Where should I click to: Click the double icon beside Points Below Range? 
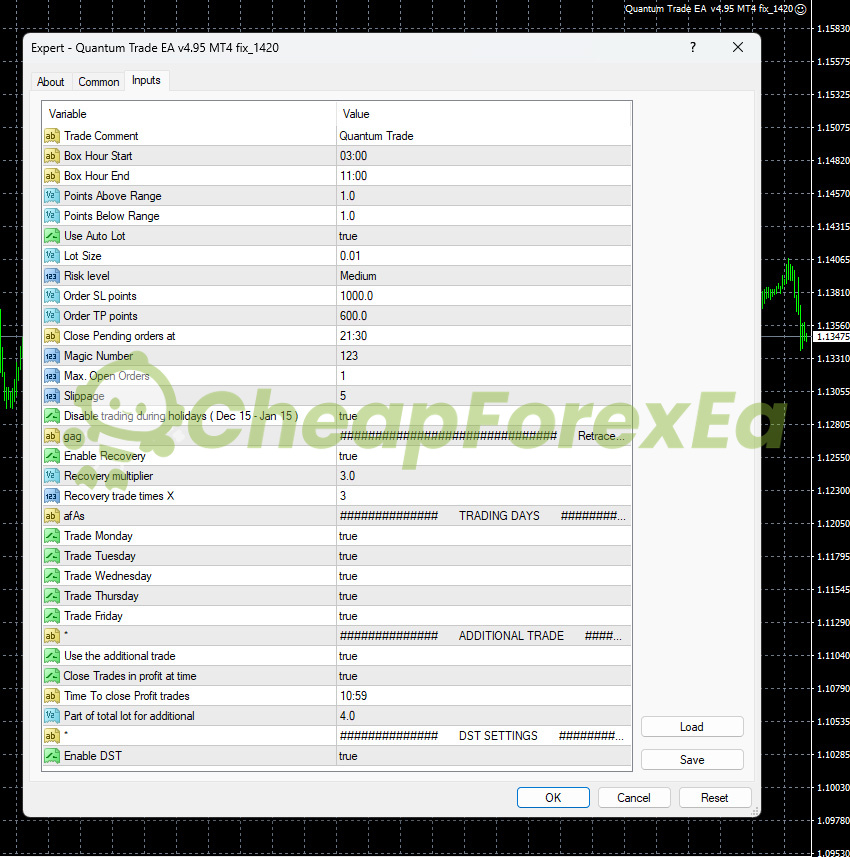click(51, 216)
